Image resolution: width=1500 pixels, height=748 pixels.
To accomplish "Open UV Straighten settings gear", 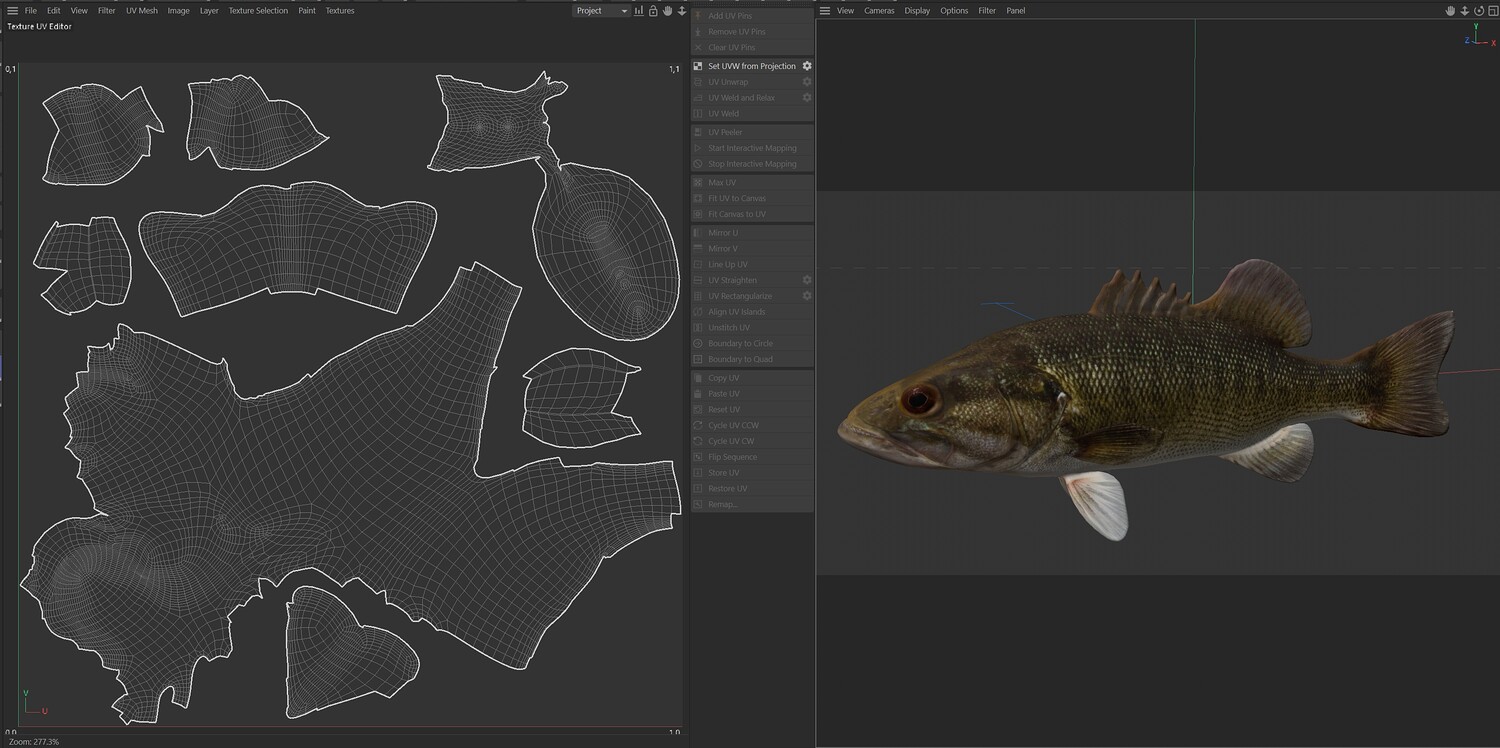I will [x=807, y=280].
